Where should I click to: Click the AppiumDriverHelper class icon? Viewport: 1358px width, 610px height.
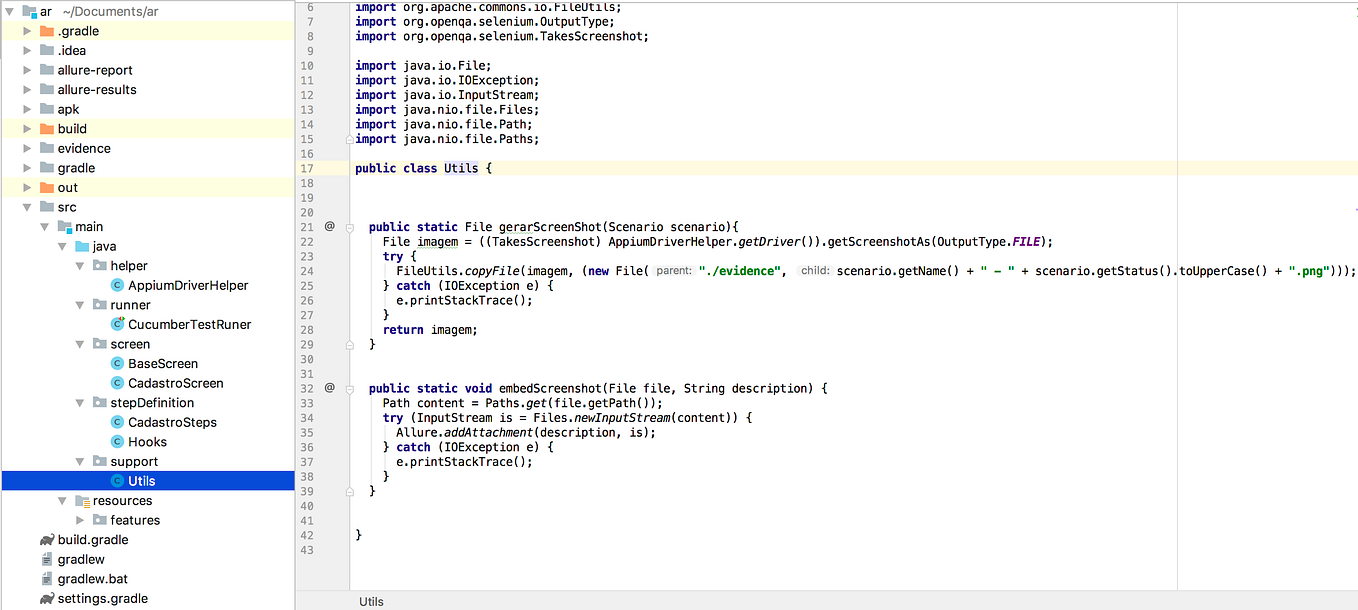pyautogui.click(x=118, y=285)
